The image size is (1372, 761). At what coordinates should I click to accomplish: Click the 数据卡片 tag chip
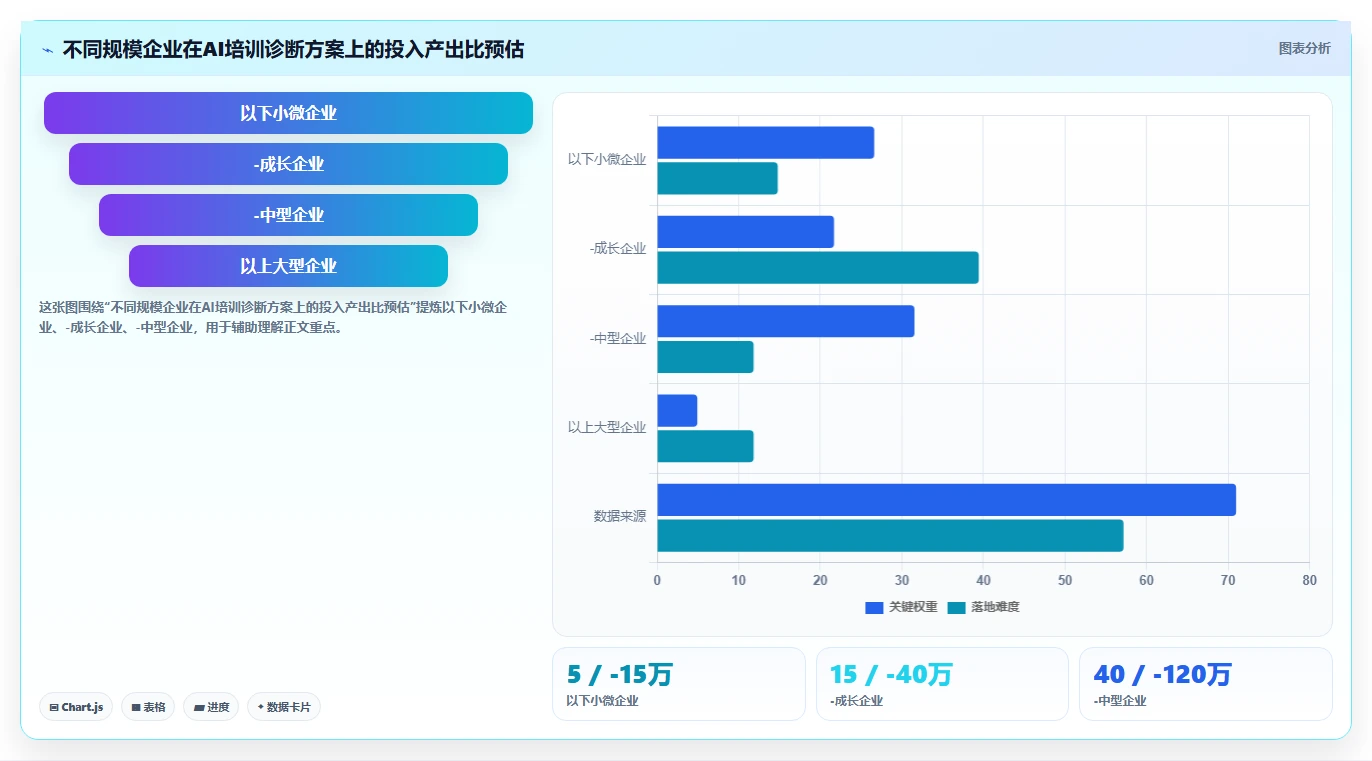point(284,707)
